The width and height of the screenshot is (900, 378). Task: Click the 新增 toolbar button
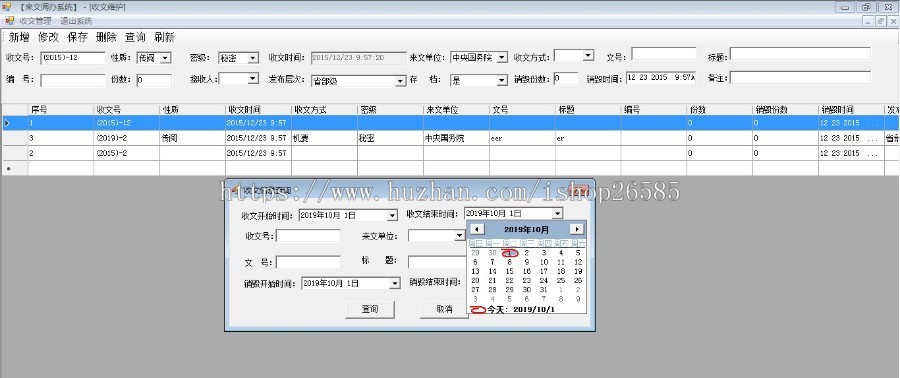[x=18, y=37]
